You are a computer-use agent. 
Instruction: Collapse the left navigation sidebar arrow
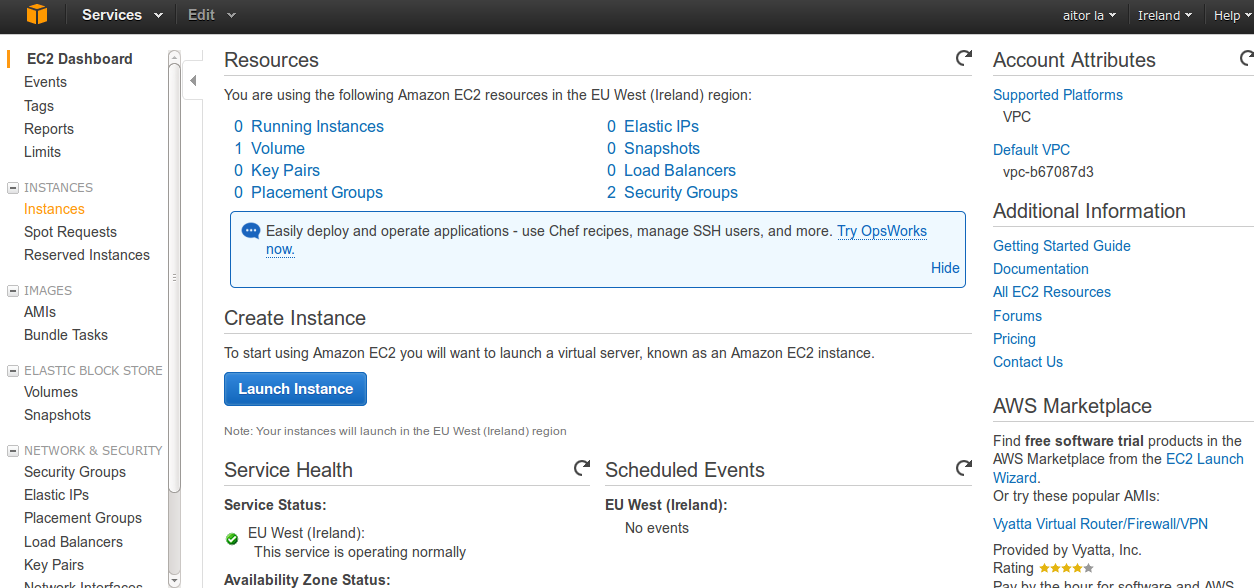point(193,81)
